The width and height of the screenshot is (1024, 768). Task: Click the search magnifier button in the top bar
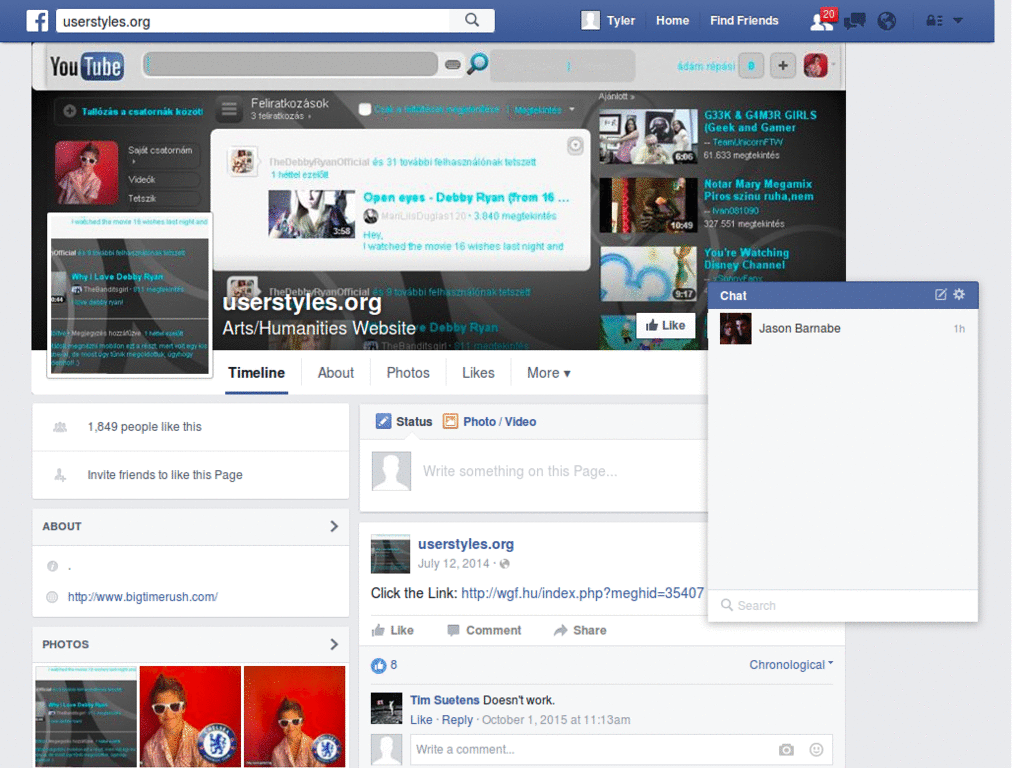[x=472, y=20]
